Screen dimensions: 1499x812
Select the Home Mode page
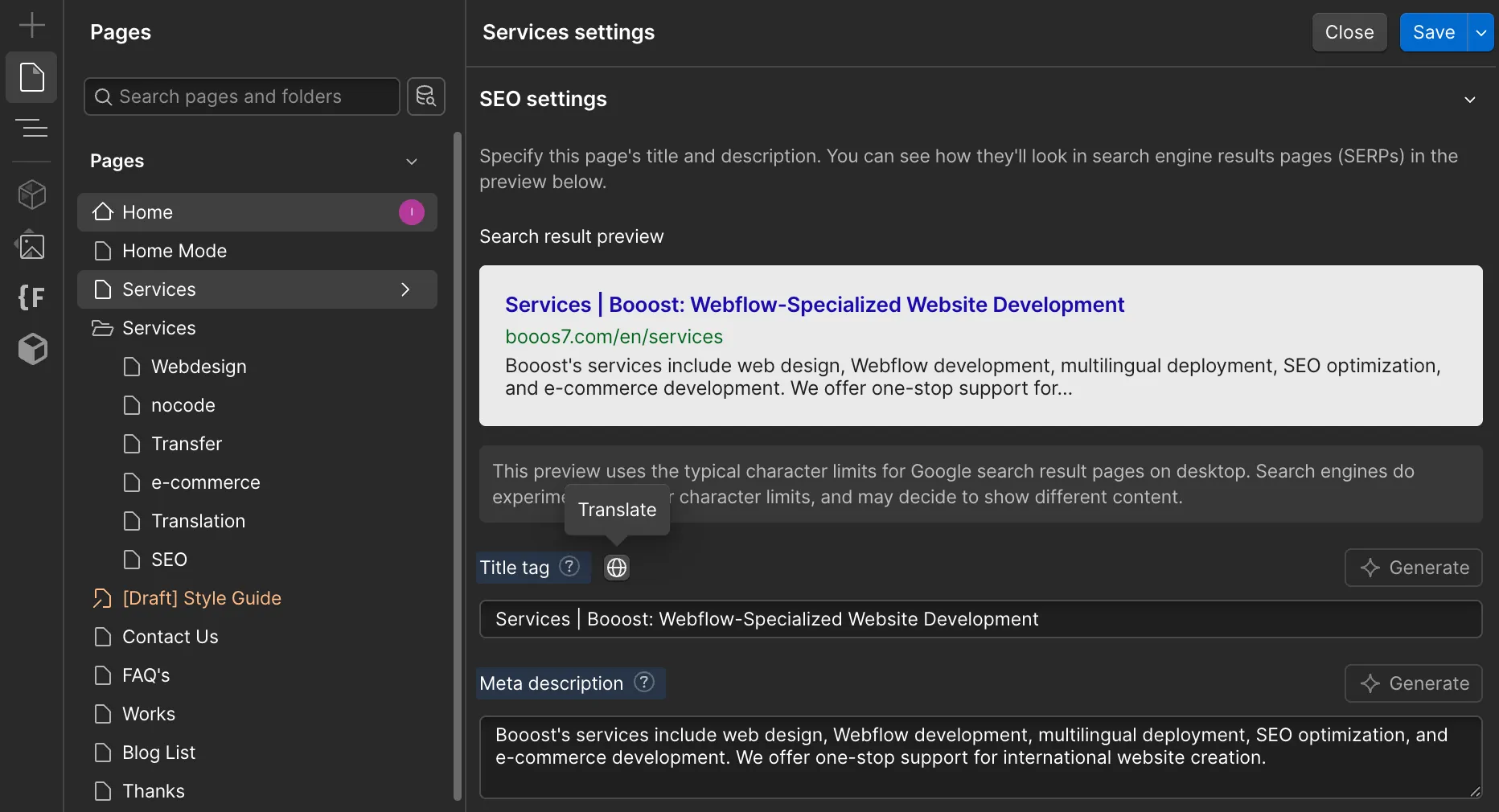257,251
